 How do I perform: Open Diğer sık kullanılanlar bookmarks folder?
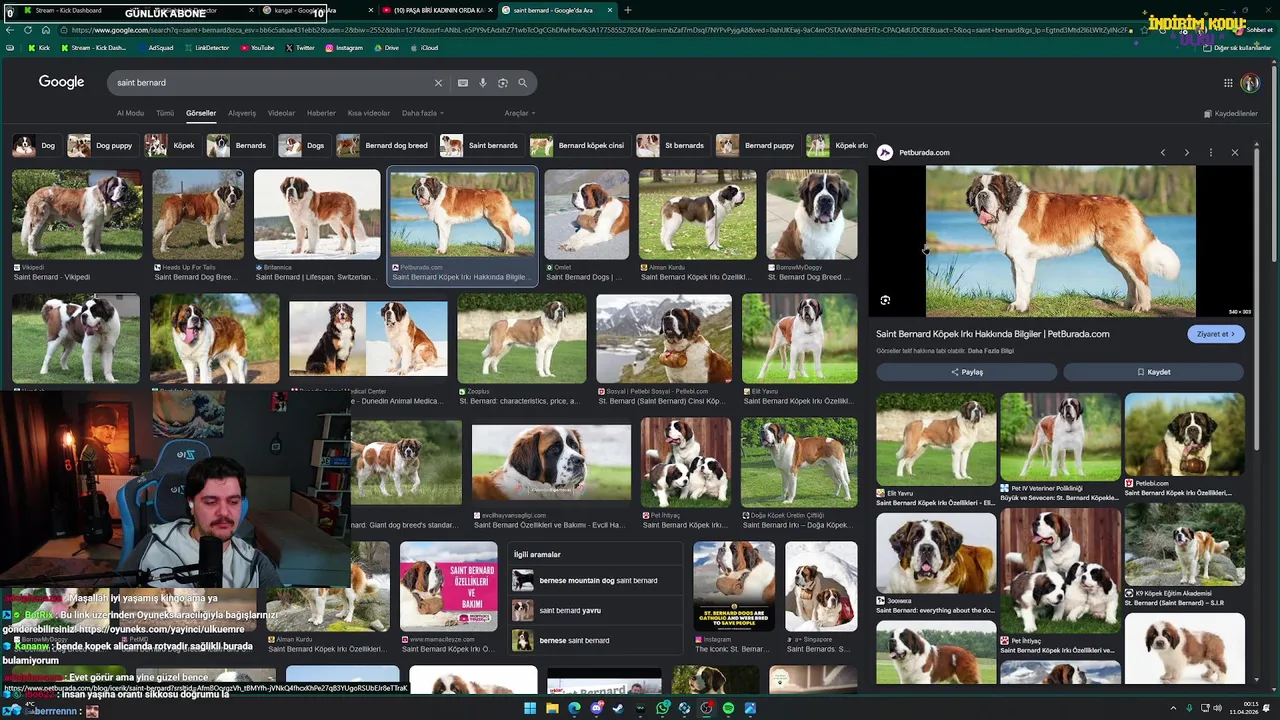1238,48
